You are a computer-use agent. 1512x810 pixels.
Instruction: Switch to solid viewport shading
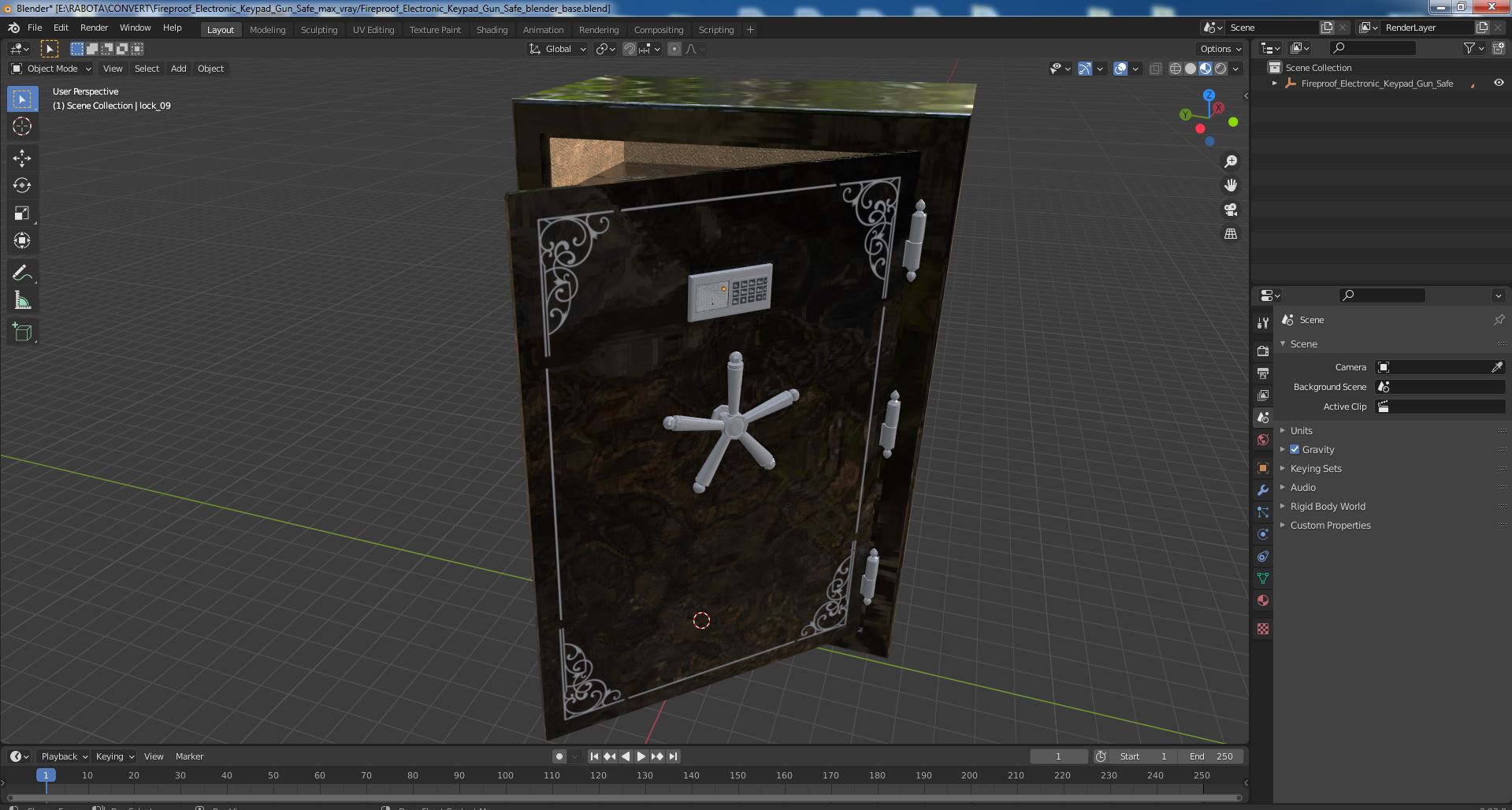(1191, 69)
